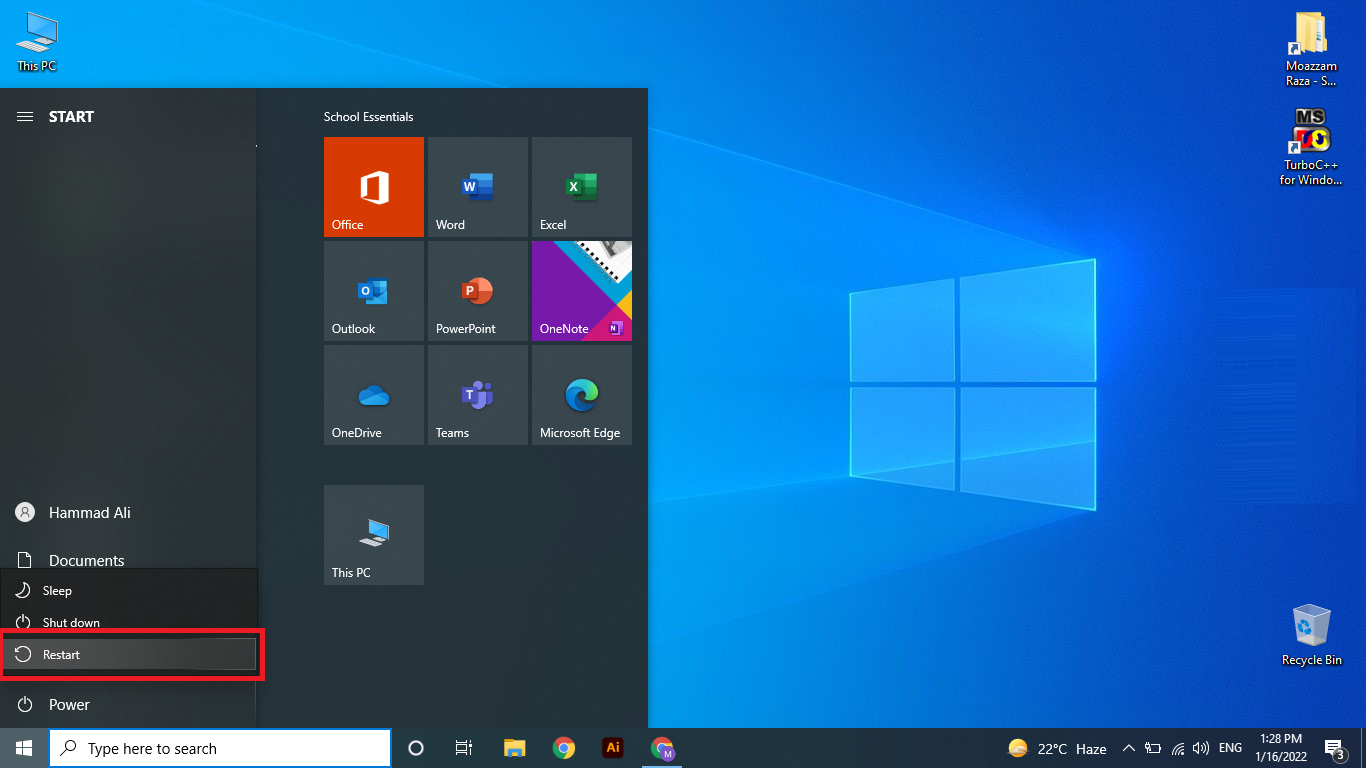Open the weather widget showing 22°C Haze
The height and width of the screenshot is (768, 1366).
coord(1057,748)
